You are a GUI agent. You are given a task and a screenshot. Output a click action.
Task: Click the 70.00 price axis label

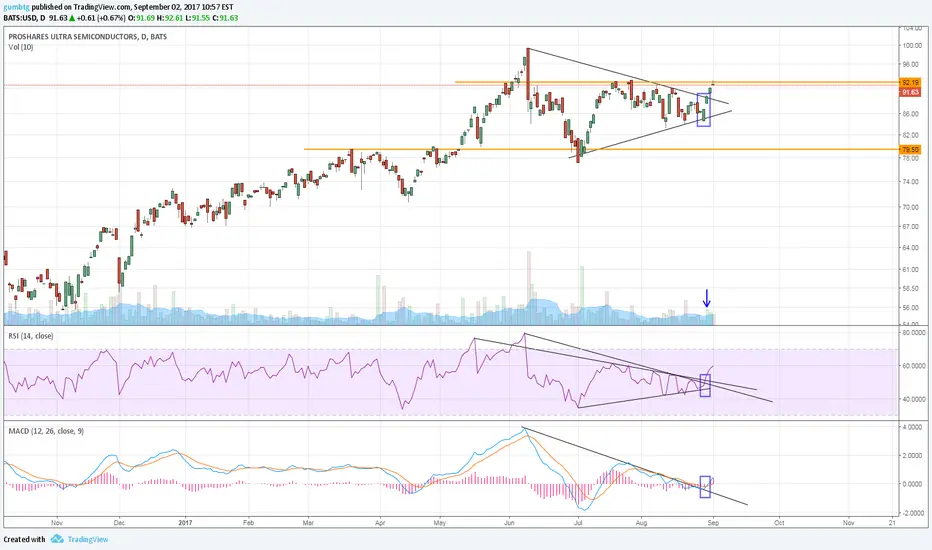click(911, 208)
